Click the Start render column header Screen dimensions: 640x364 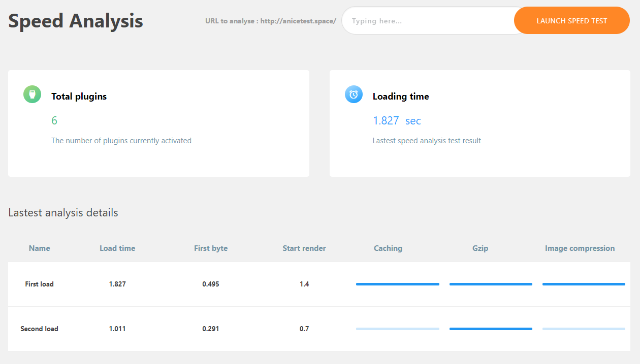(304, 248)
